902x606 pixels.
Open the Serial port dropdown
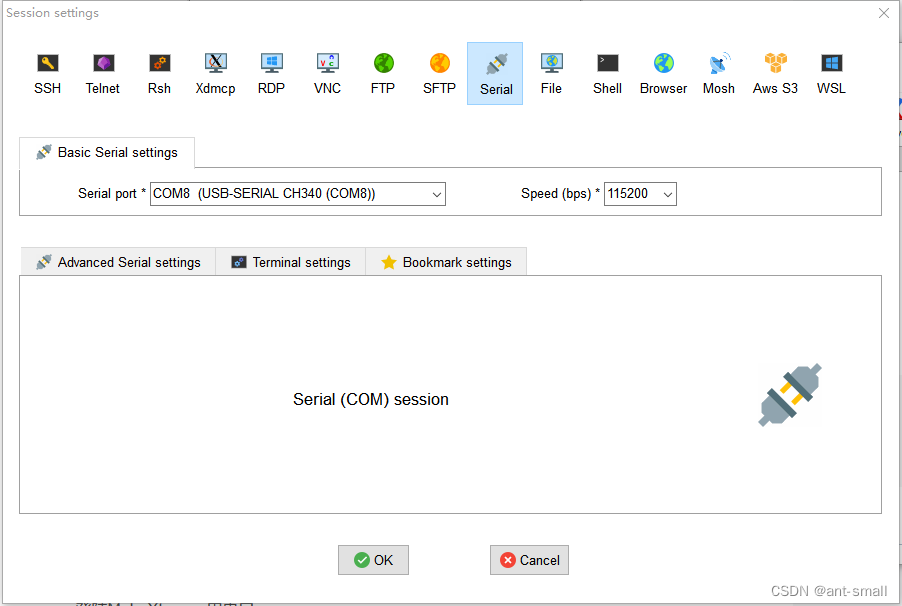click(x=435, y=194)
